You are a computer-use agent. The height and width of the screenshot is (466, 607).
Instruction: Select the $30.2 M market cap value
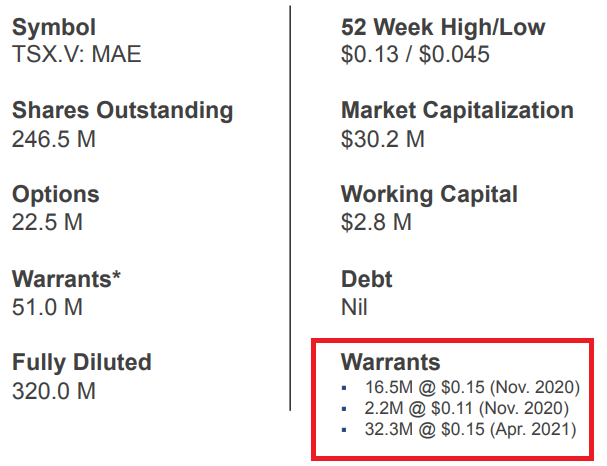[383, 139]
